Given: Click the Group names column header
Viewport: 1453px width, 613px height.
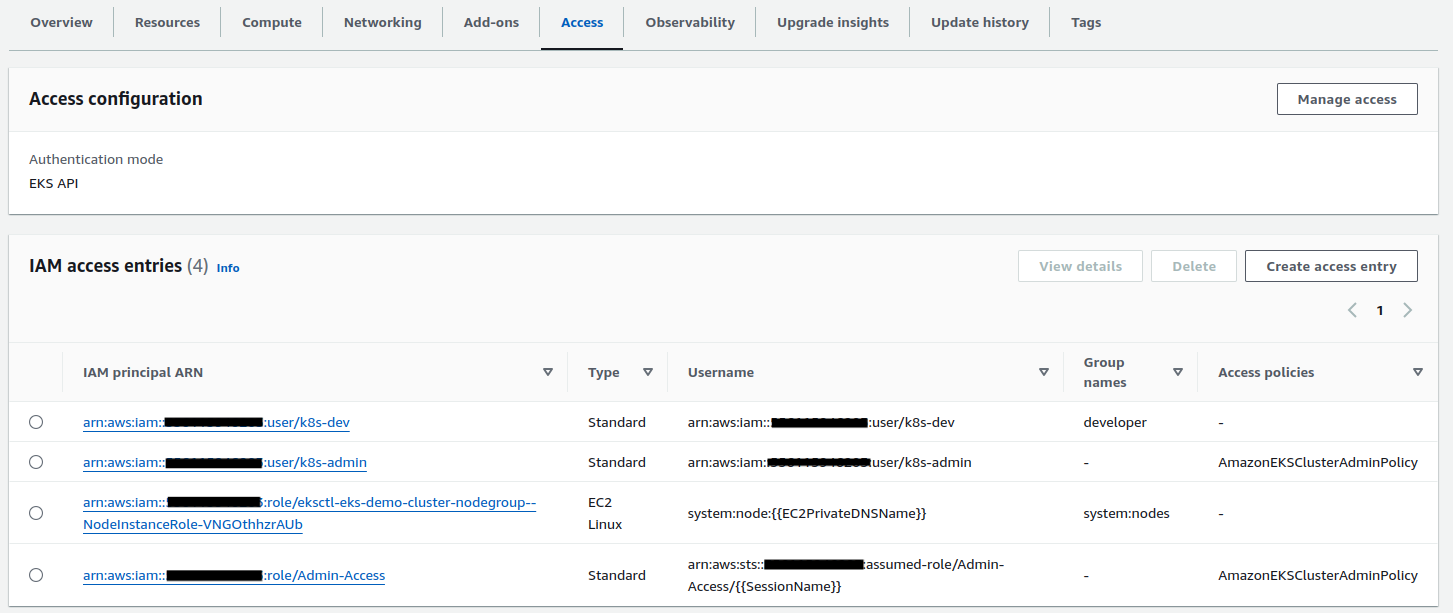Looking at the screenshot, I should pyautogui.click(x=1104, y=372).
